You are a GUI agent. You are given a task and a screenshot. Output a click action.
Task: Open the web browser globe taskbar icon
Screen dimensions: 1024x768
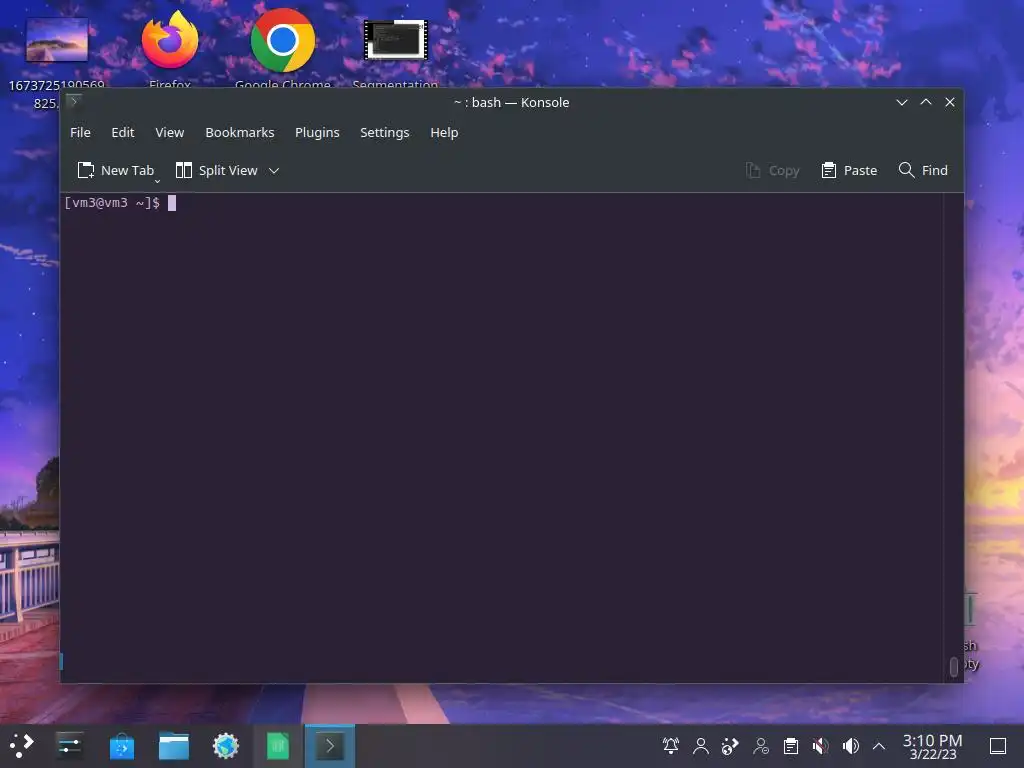pos(226,746)
